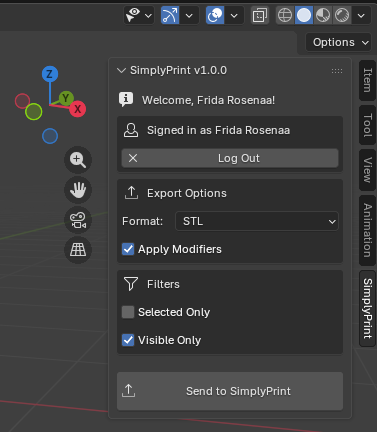Switch to Rendered viewport shading
This screenshot has height=432, width=377.
click(x=342, y=15)
